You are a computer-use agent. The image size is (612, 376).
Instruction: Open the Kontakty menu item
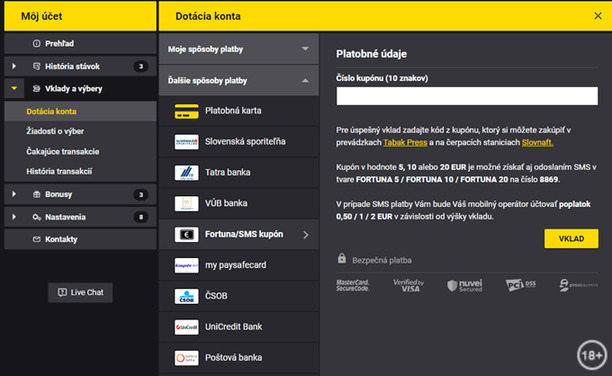(x=80, y=239)
